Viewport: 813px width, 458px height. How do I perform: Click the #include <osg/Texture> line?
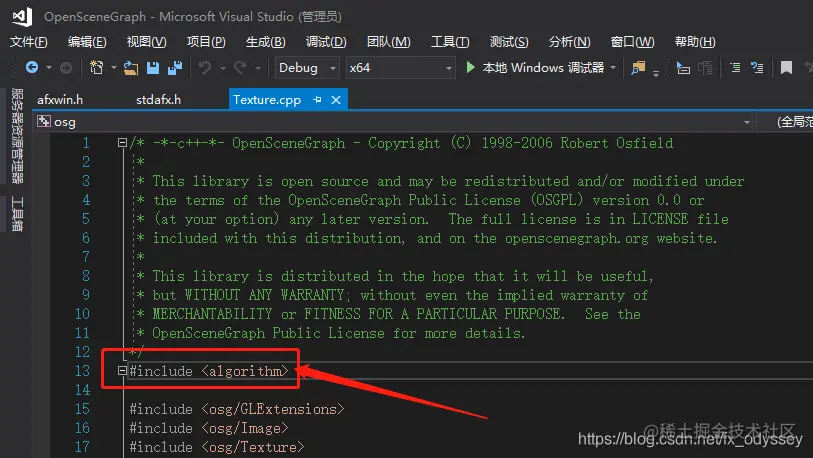217,447
